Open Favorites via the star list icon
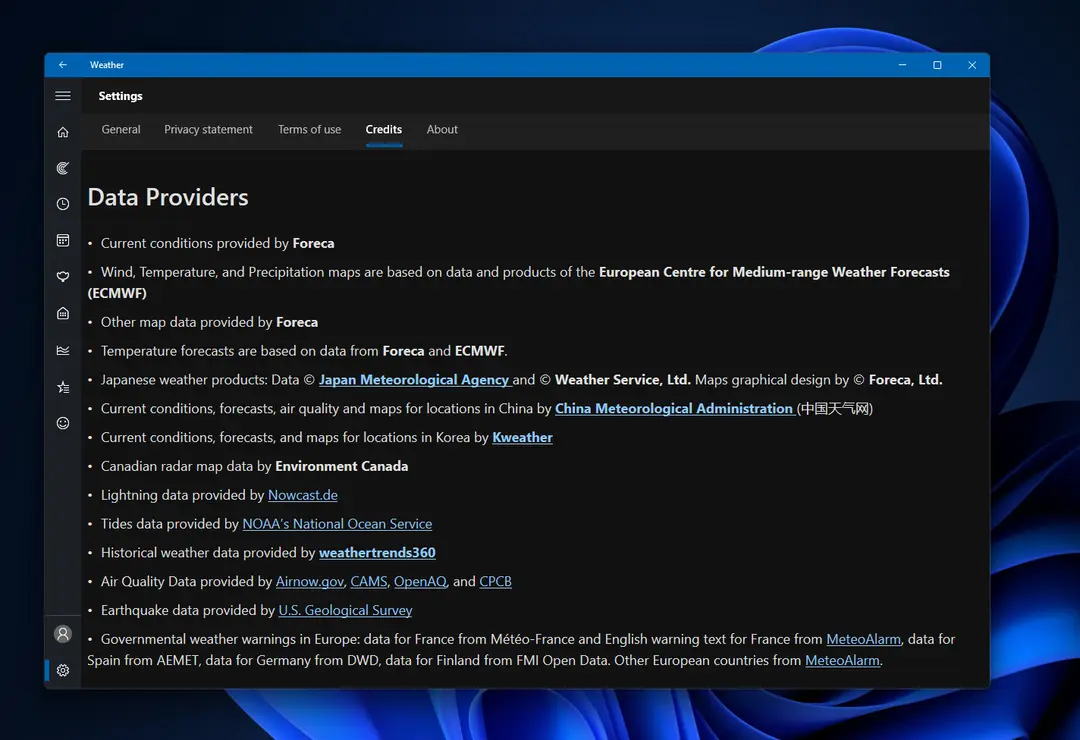Viewport: 1080px width, 740px height. [x=63, y=387]
